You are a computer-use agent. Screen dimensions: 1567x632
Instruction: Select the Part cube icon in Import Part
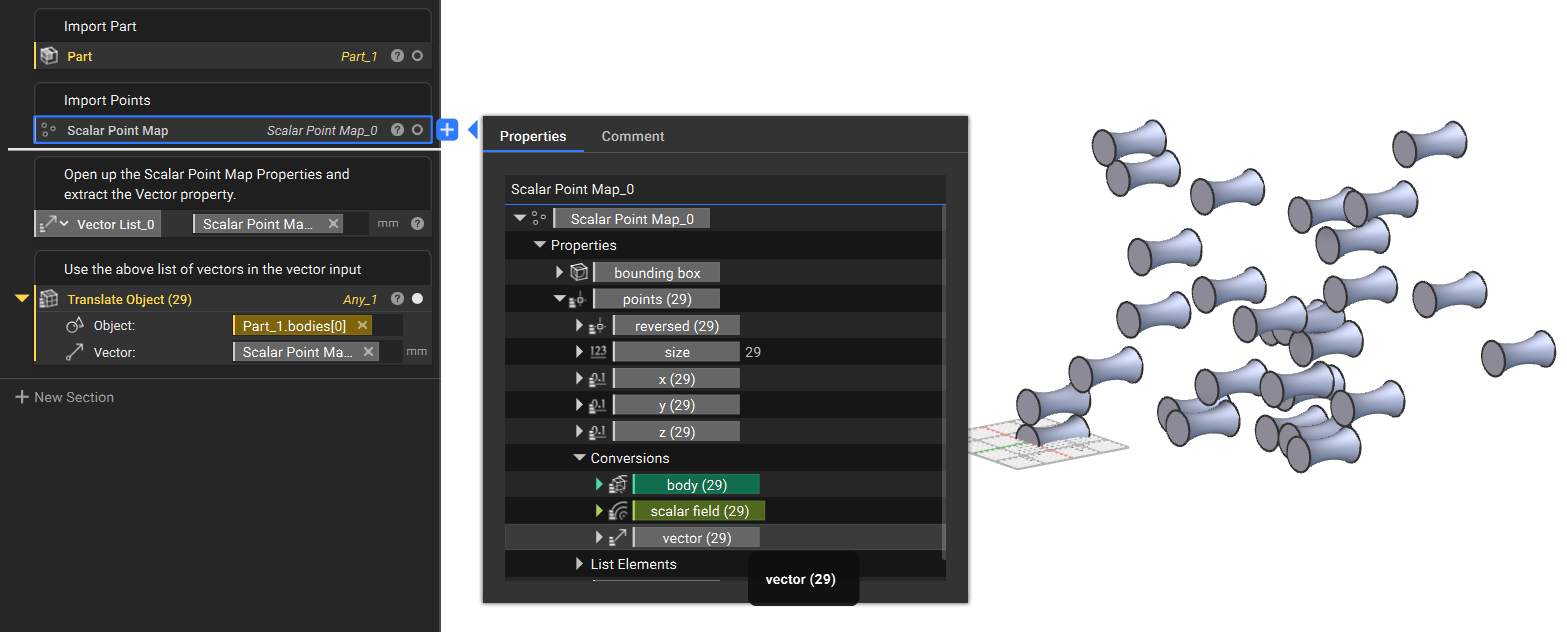point(49,56)
